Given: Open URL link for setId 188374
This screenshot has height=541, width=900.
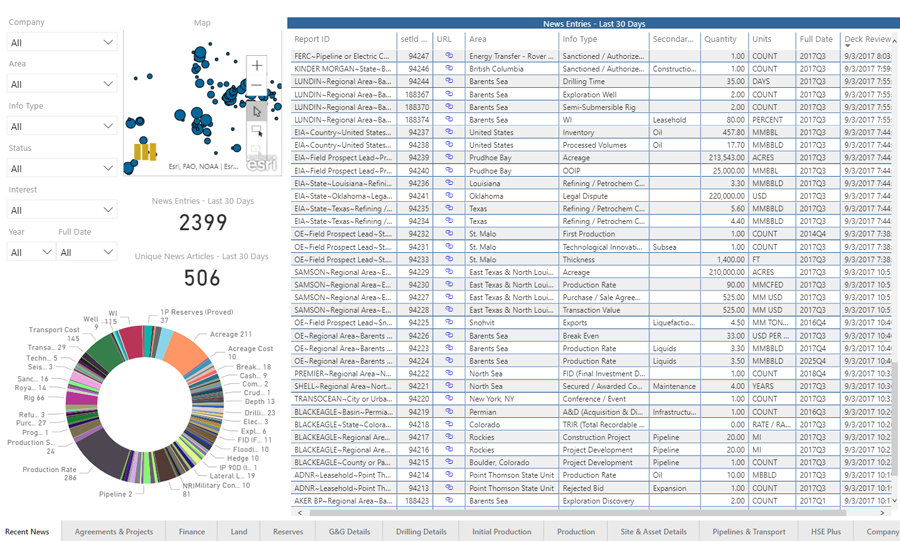Looking at the screenshot, I should (x=449, y=119).
